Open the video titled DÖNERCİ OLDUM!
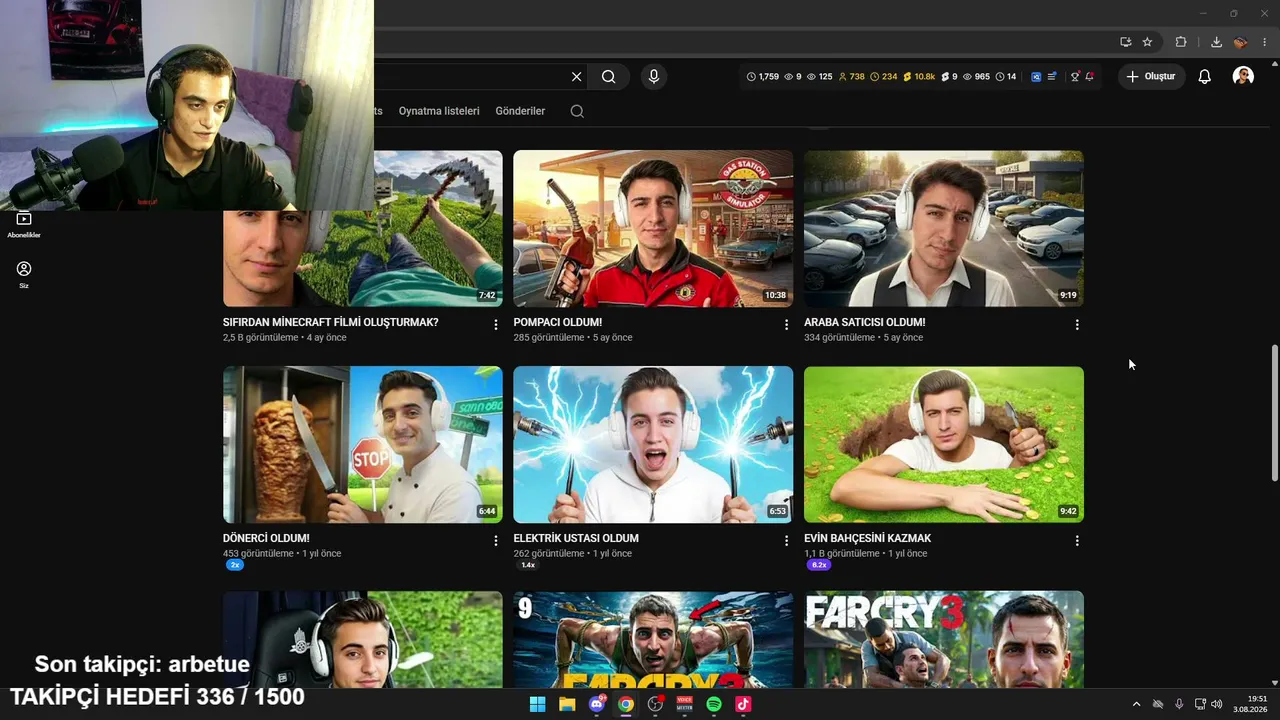Screen dimensions: 1280x720 266,539
